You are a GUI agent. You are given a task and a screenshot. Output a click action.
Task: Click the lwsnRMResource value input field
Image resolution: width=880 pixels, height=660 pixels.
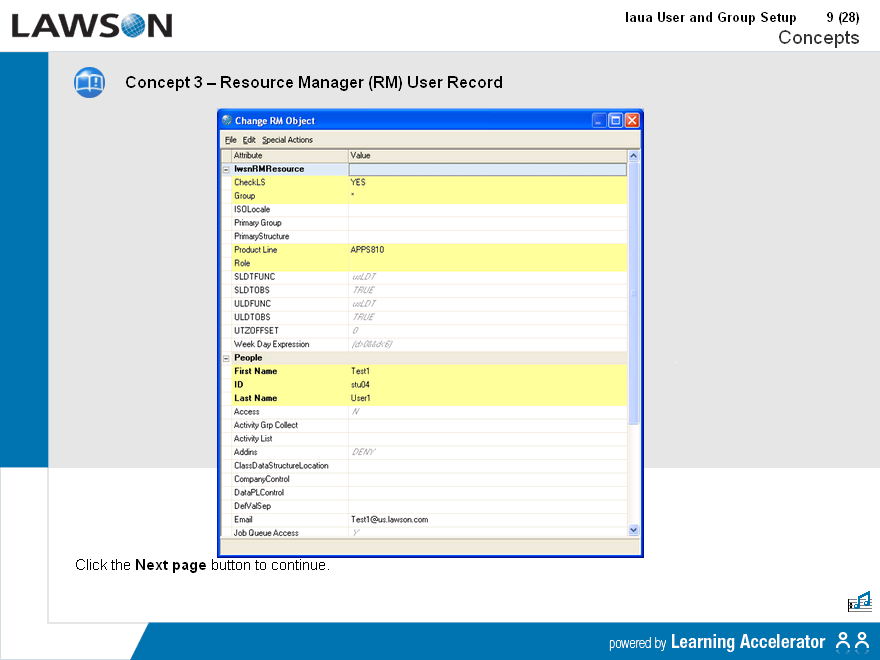coord(487,169)
